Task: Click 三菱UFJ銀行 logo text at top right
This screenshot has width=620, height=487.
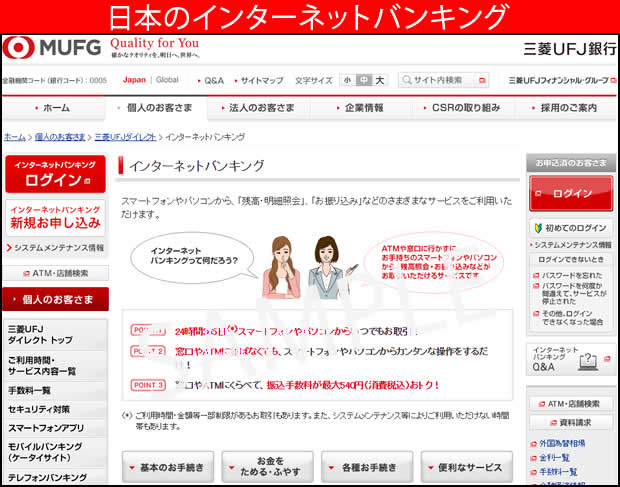Action: coord(570,49)
